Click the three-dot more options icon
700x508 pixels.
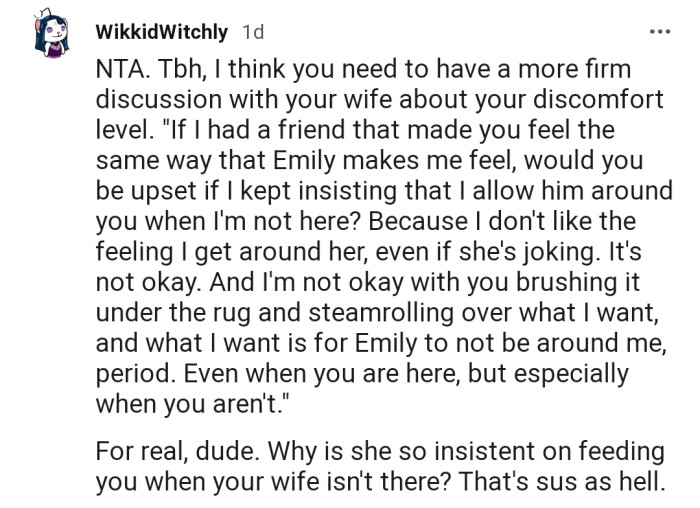[x=659, y=32]
